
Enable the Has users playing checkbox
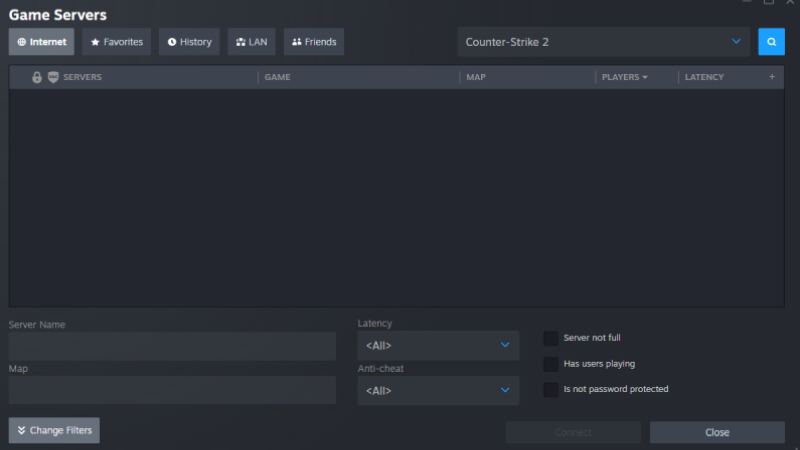551,364
